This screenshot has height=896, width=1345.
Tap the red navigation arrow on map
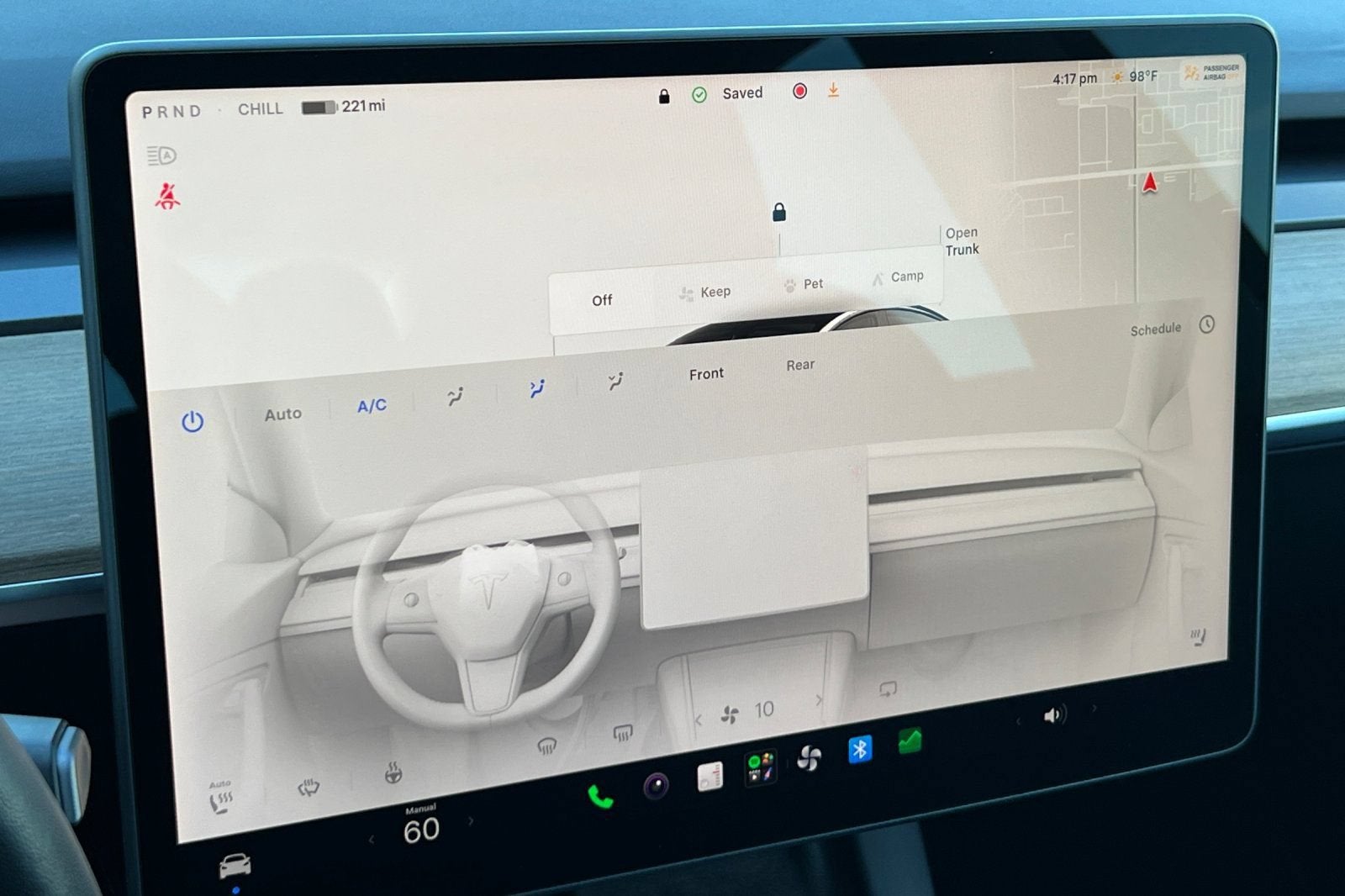pos(1149,182)
